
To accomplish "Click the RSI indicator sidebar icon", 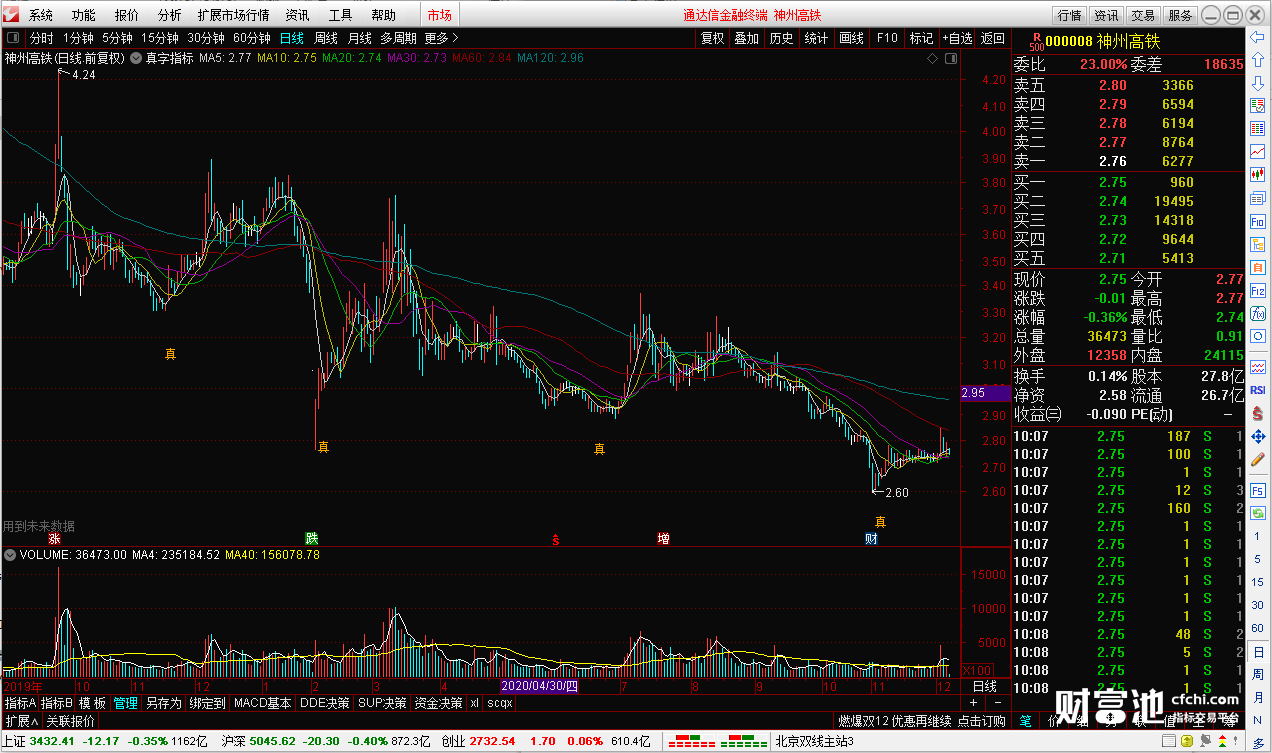I will coord(1258,390).
